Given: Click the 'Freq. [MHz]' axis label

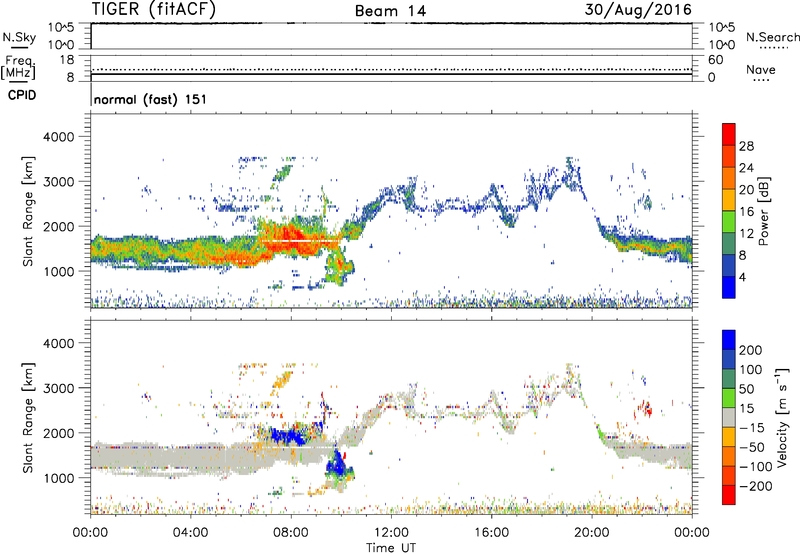Looking at the screenshot, I should click(18, 67).
